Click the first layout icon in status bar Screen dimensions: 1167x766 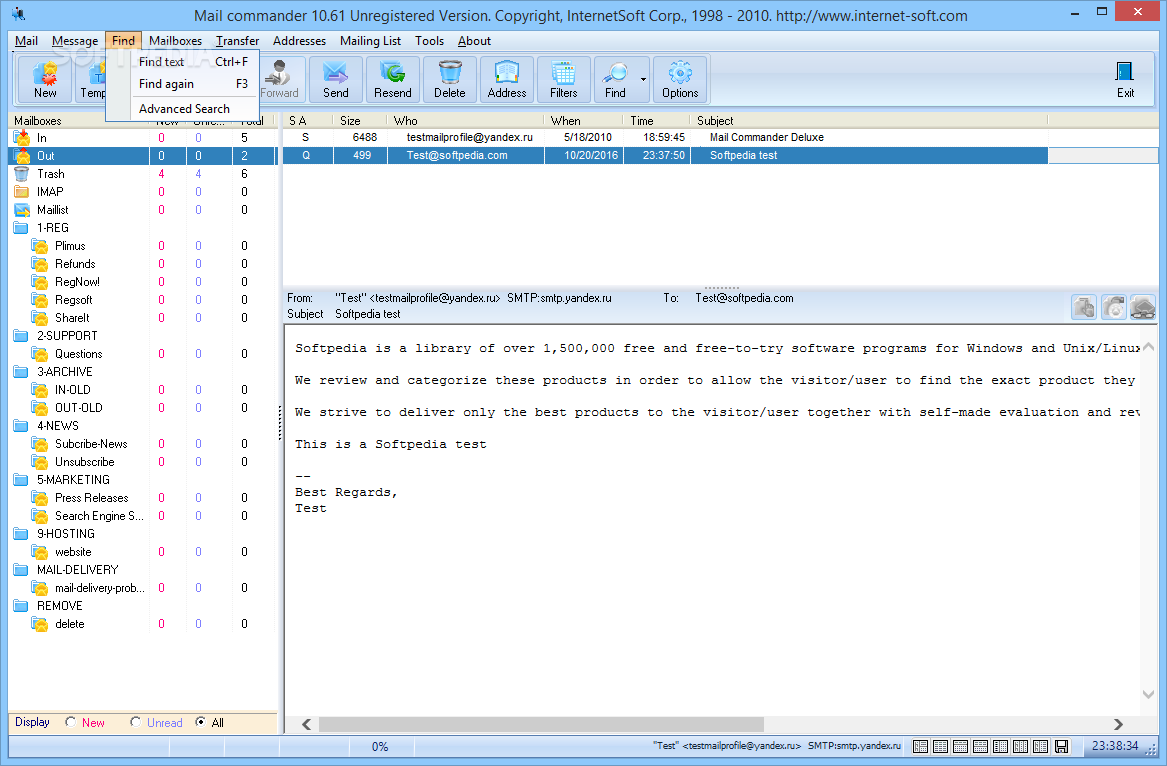point(921,746)
